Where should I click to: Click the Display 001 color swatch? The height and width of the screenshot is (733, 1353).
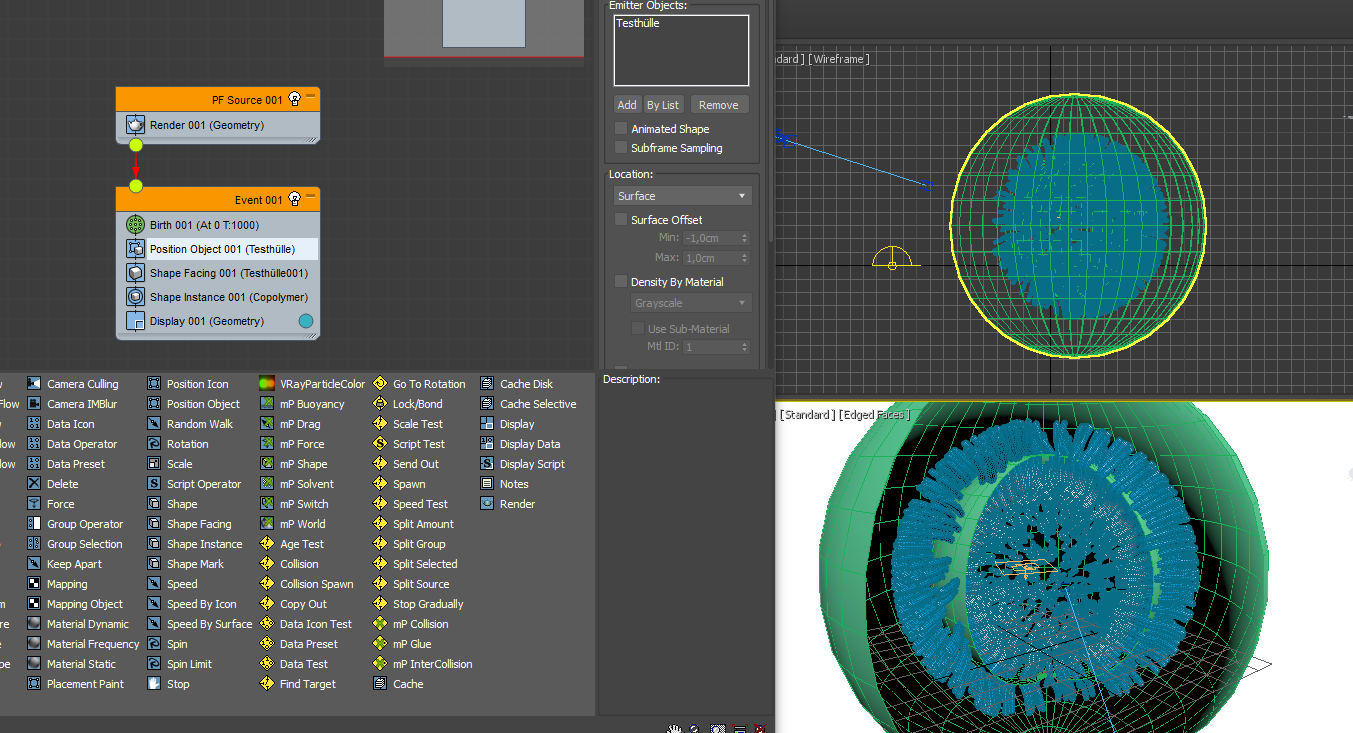point(304,321)
